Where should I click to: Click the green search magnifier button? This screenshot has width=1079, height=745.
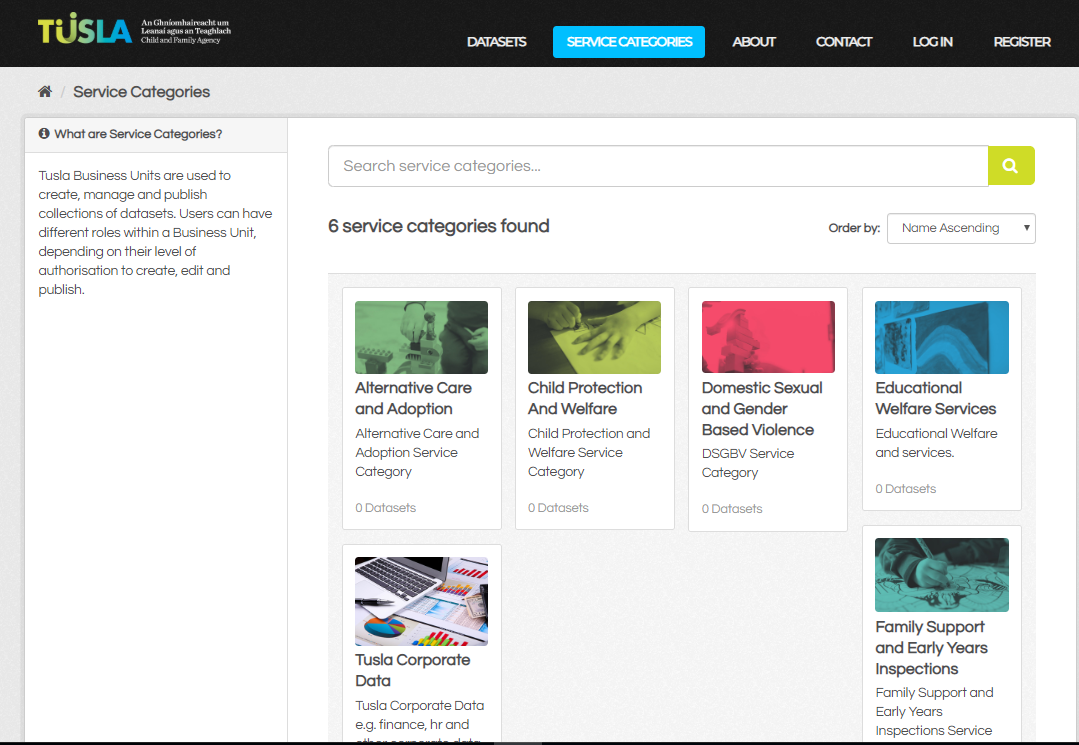click(x=1011, y=166)
